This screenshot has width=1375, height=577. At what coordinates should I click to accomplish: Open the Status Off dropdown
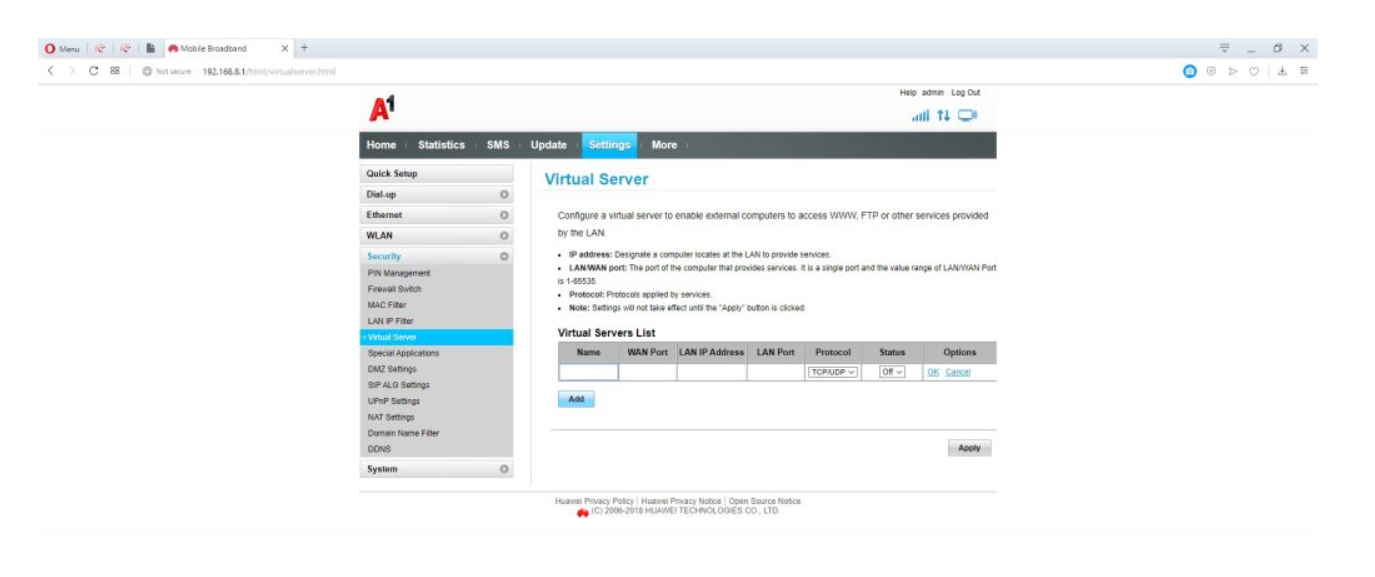892,372
